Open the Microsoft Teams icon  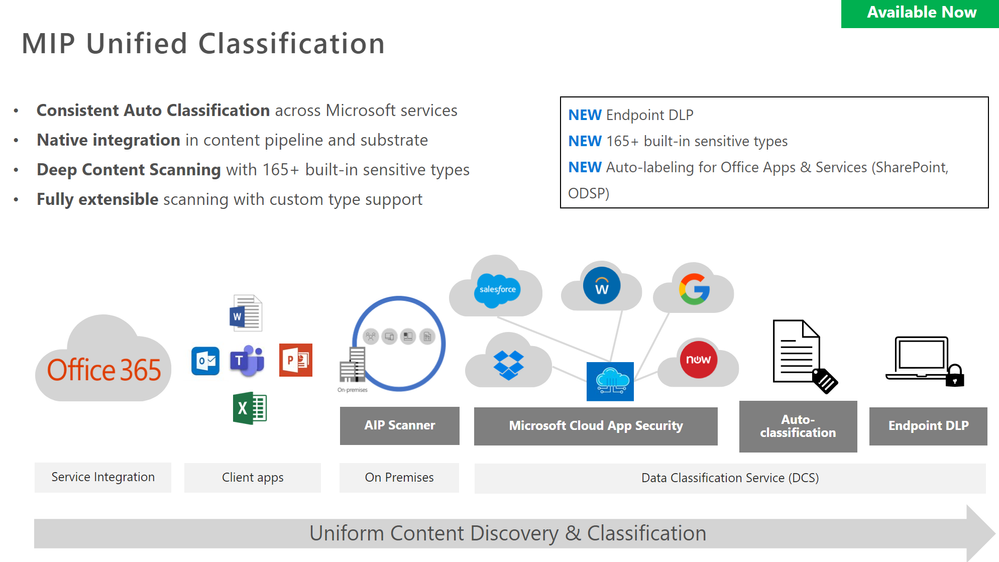248,361
